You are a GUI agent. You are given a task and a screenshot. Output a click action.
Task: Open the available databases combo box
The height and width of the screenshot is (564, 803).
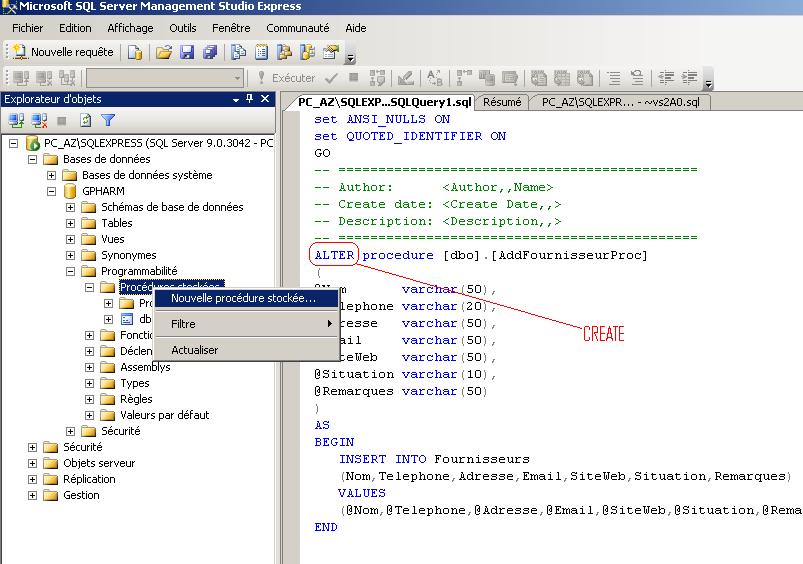pyautogui.click(x=164, y=78)
